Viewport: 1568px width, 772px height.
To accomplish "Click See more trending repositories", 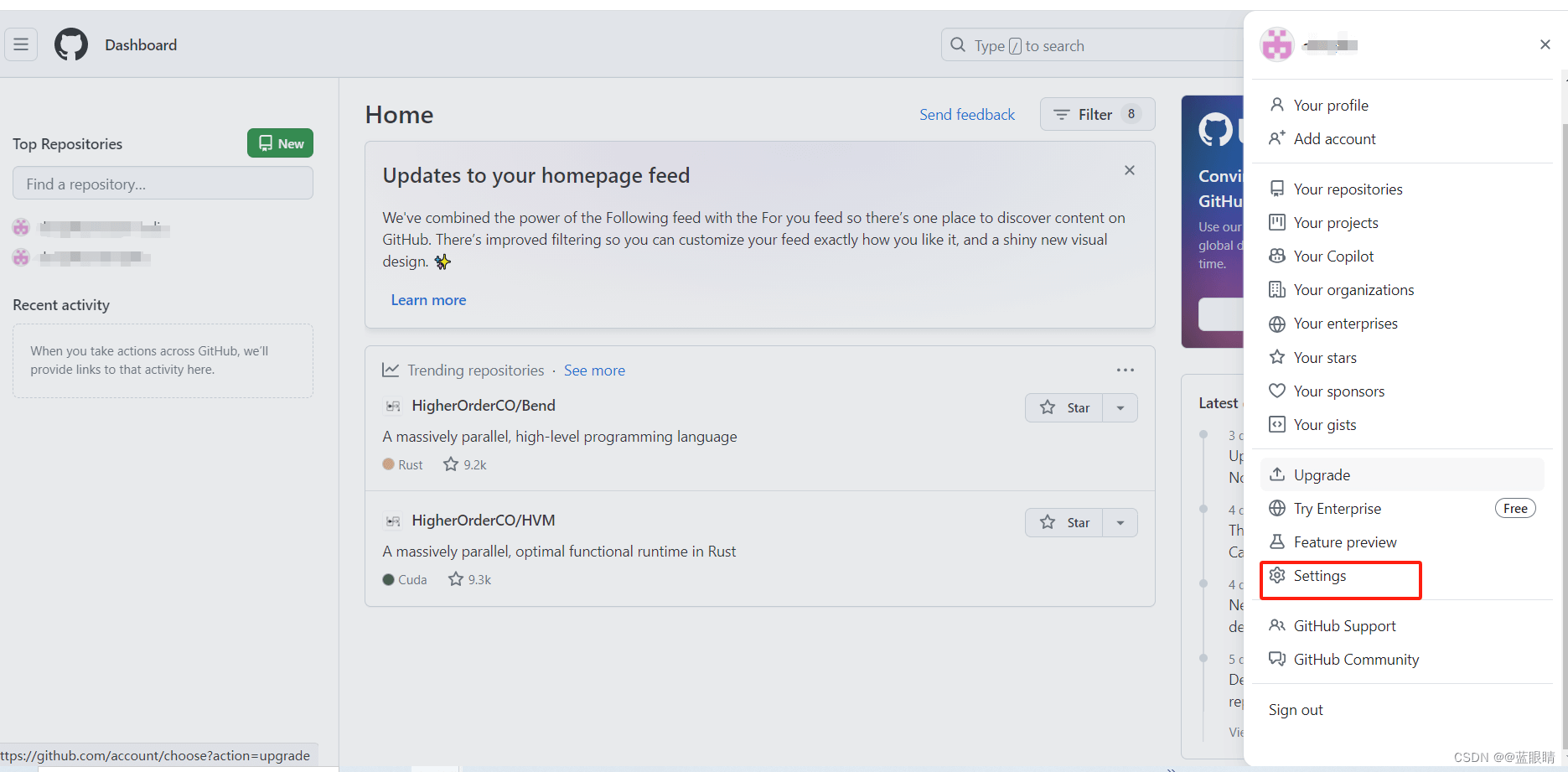I will pyautogui.click(x=594, y=370).
